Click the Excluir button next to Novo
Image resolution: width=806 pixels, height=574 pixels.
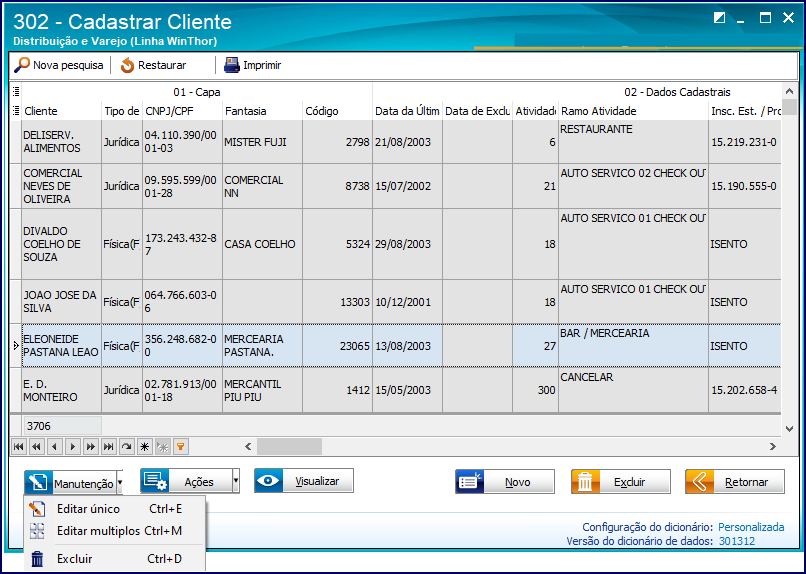click(x=620, y=482)
